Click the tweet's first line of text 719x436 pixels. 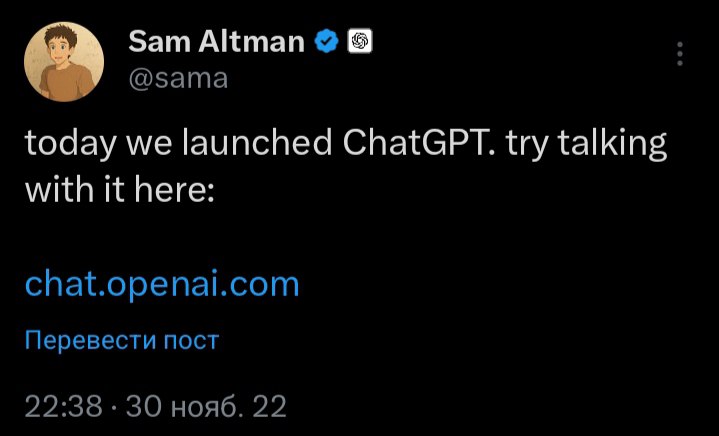tap(345, 144)
